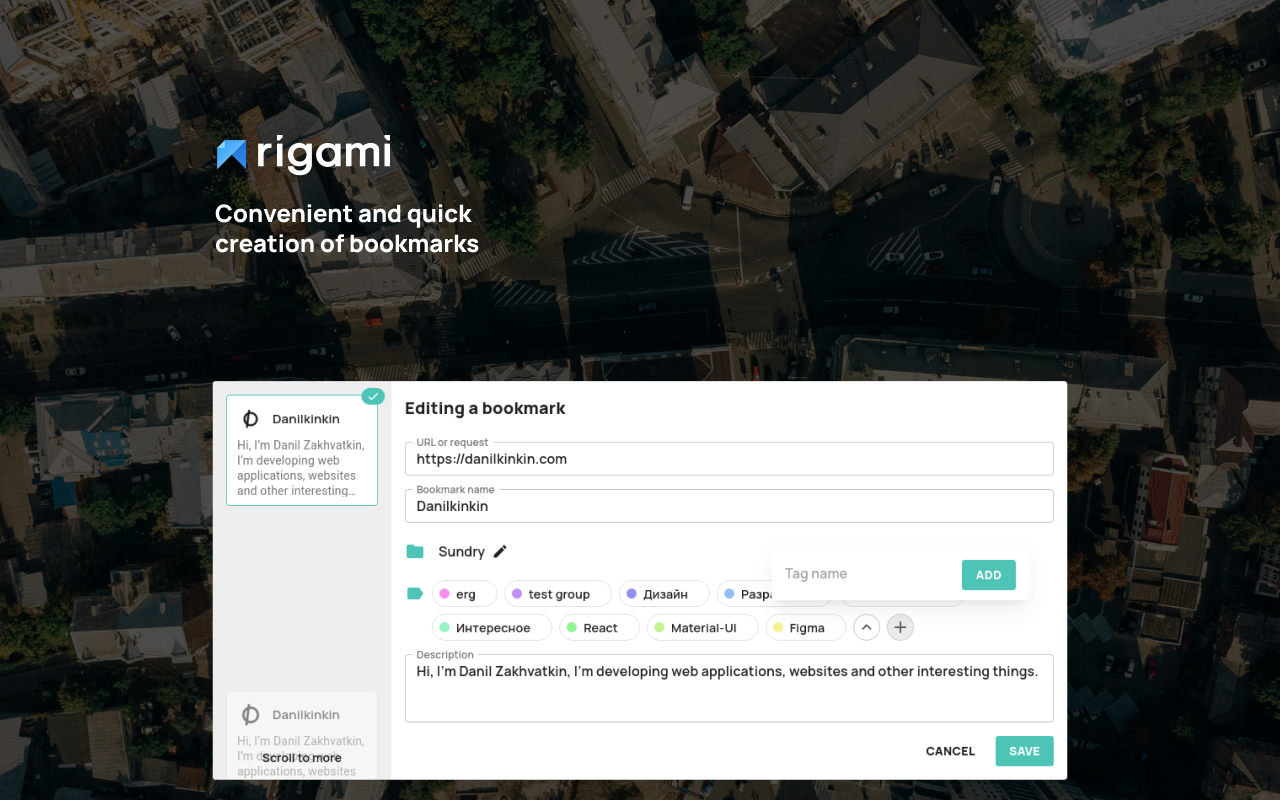
Task: Click the Danilkinkin icon in the selected card
Action: pos(251,419)
